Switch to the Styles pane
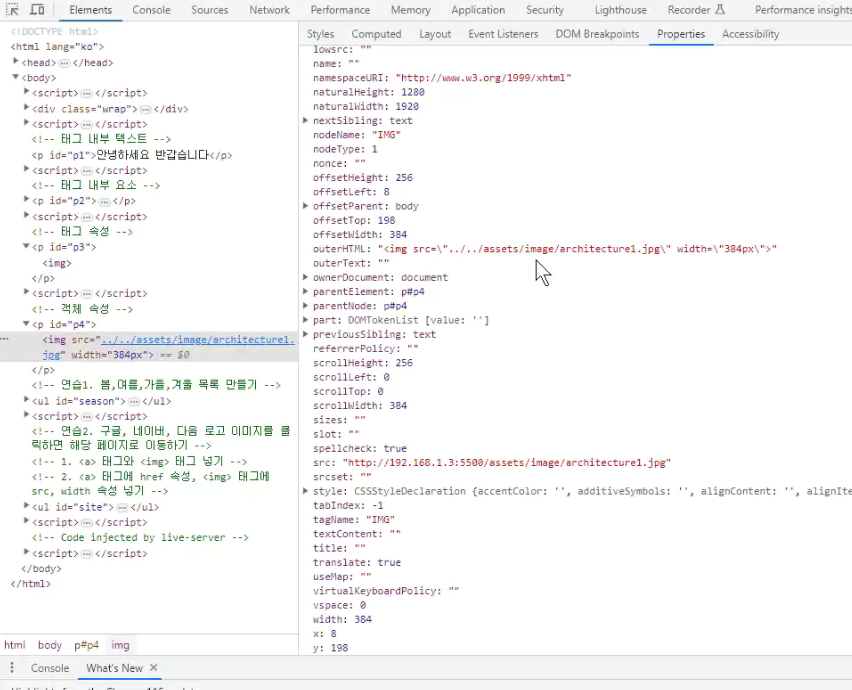 (321, 34)
